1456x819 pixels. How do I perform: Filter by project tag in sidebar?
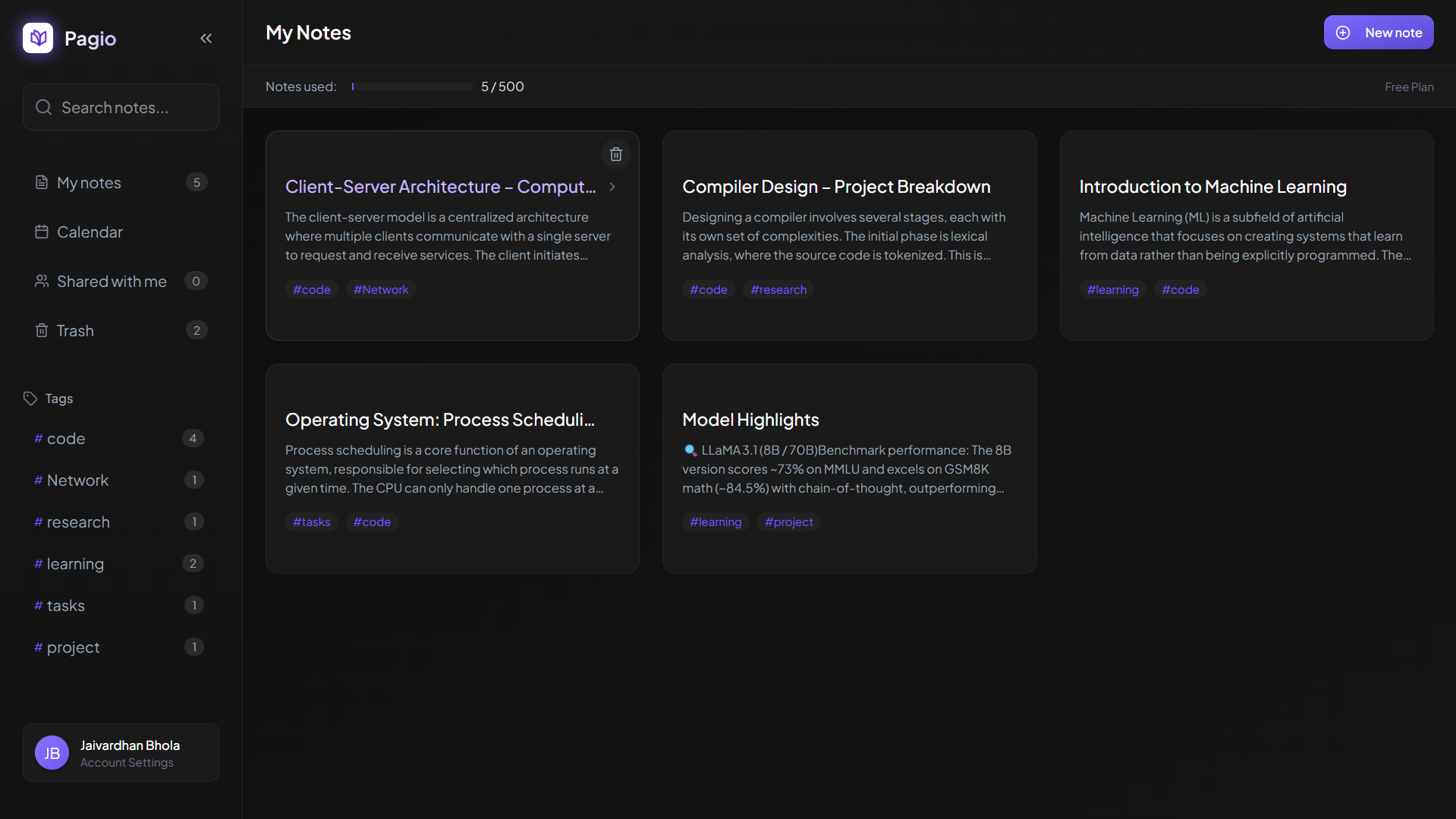(119, 647)
